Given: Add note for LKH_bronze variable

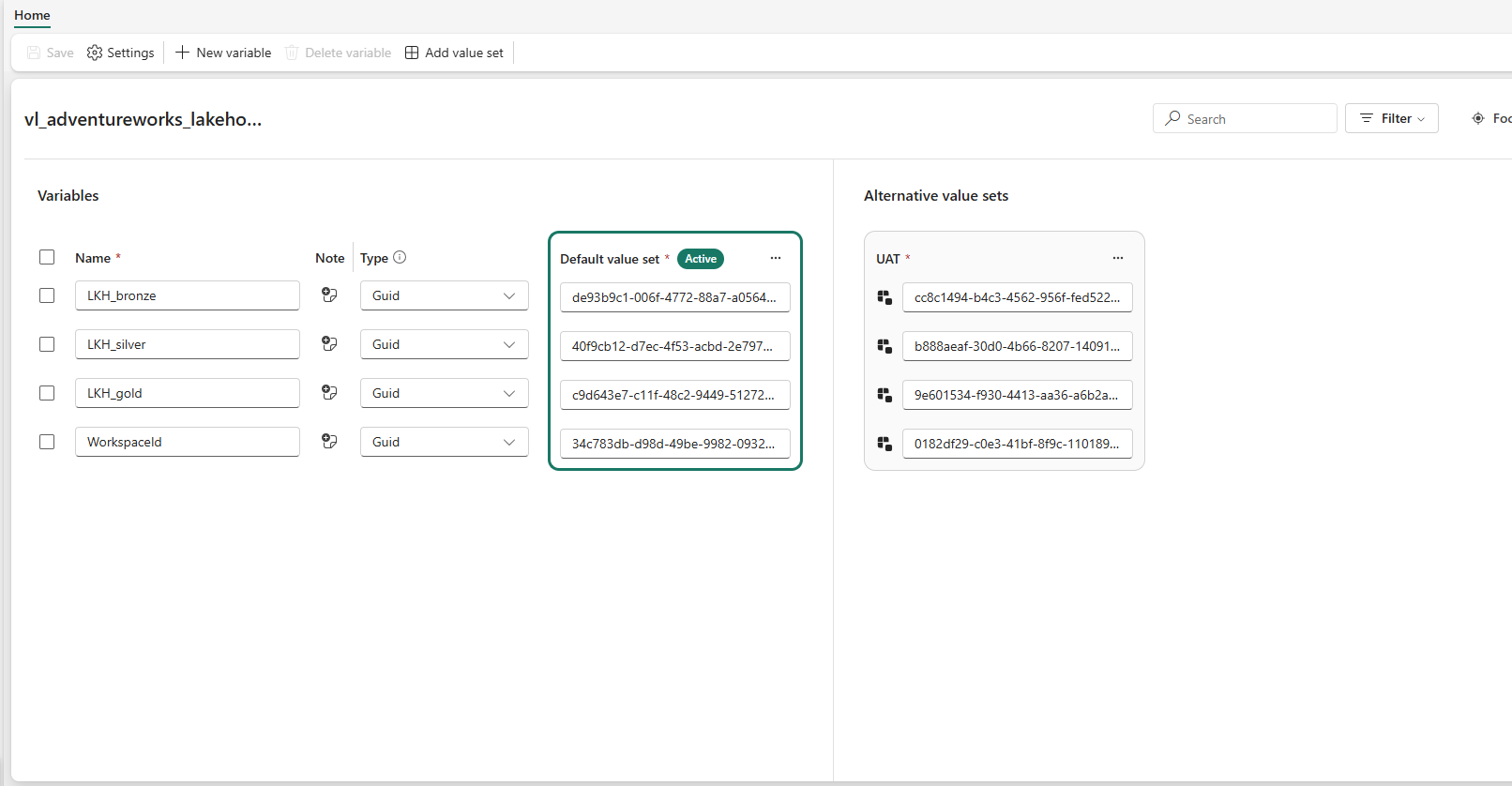Looking at the screenshot, I should 329,295.
